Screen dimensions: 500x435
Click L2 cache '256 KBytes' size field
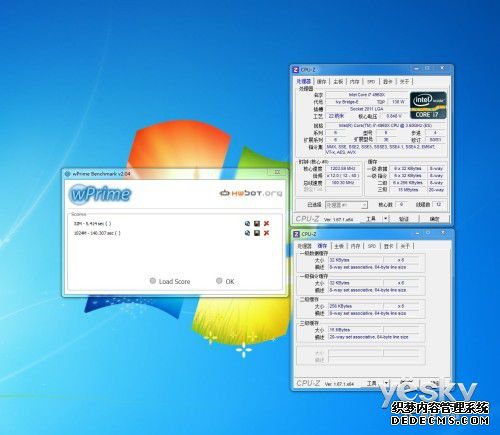356,306
